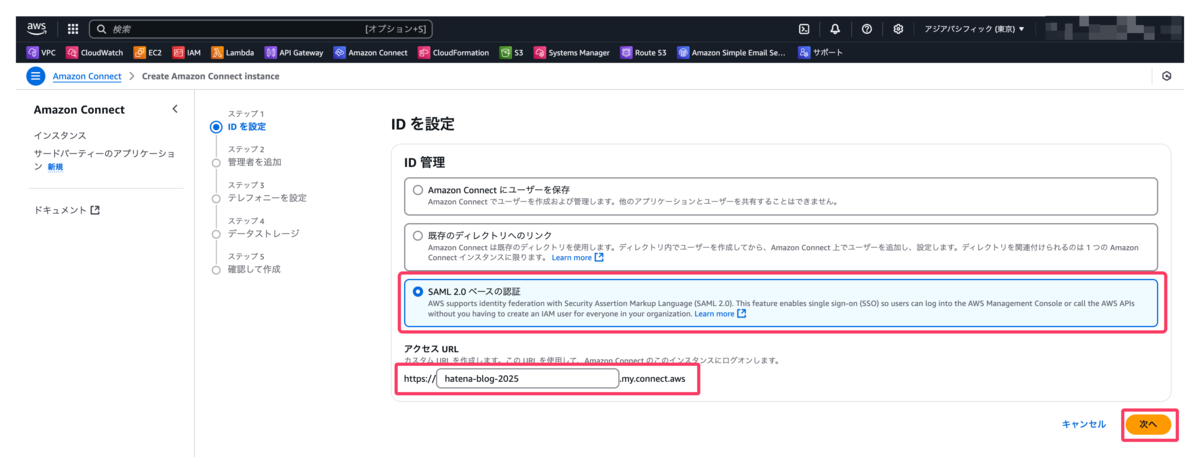Open インスタンス in the side navigation
The width and height of the screenshot is (1200, 473).
pyautogui.click(x=60, y=135)
